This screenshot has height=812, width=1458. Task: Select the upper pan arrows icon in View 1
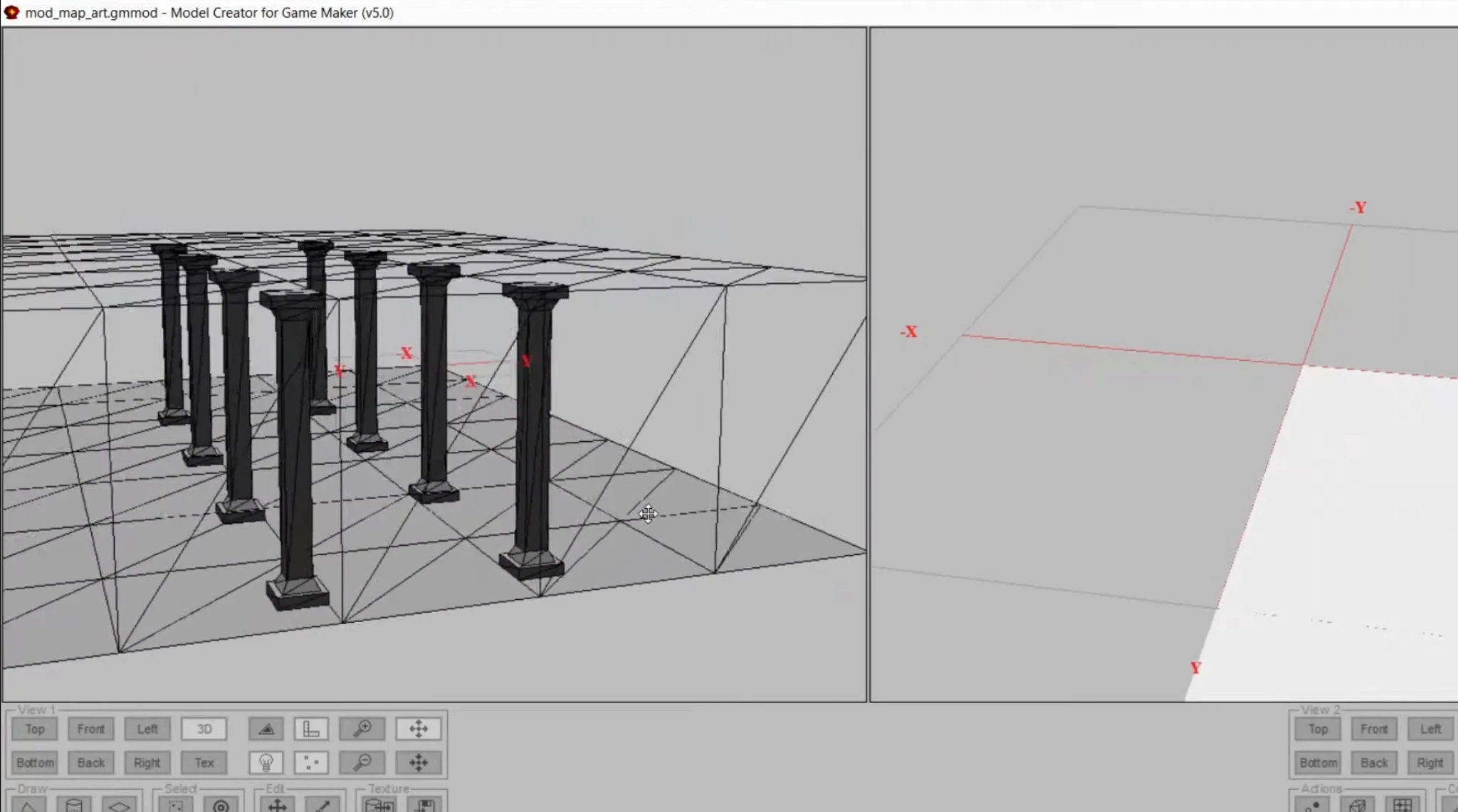click(x=419, y=729)
